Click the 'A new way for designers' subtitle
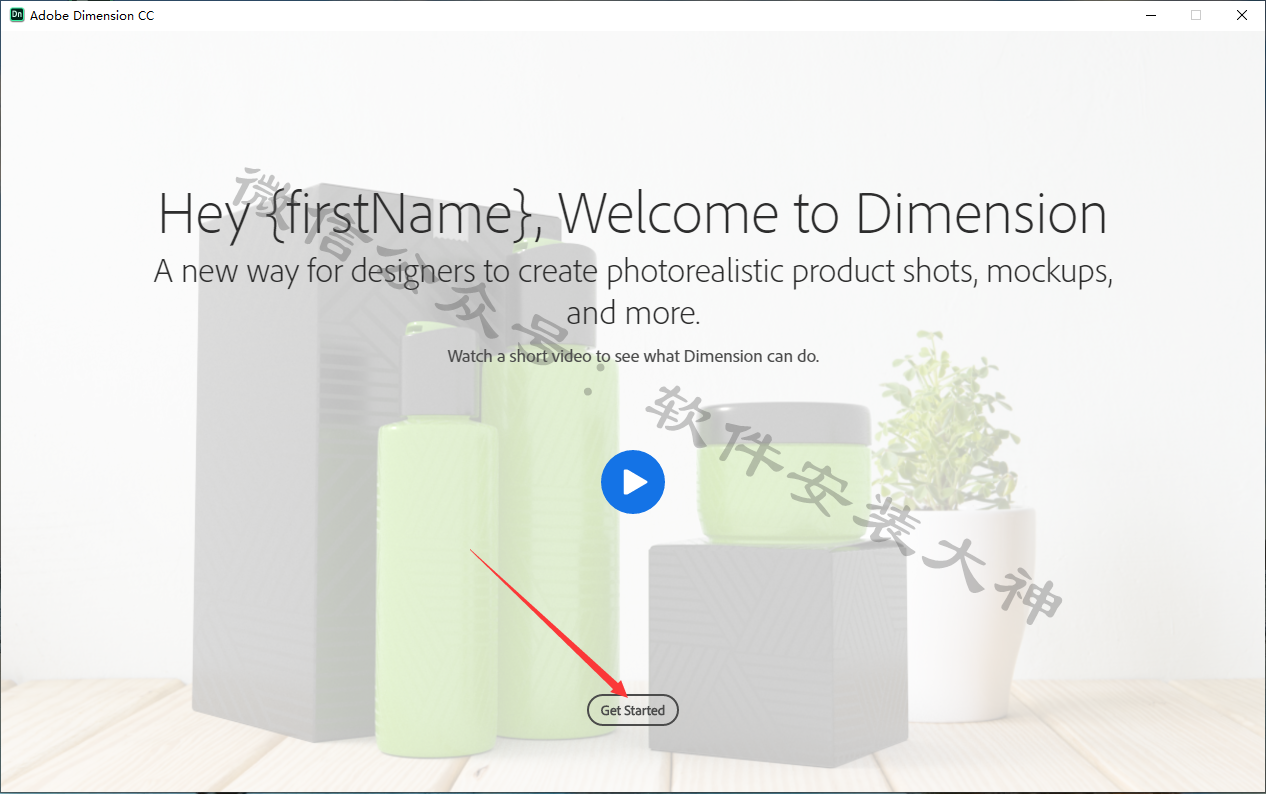1266x794 pixels. click(x=633, y=291)
